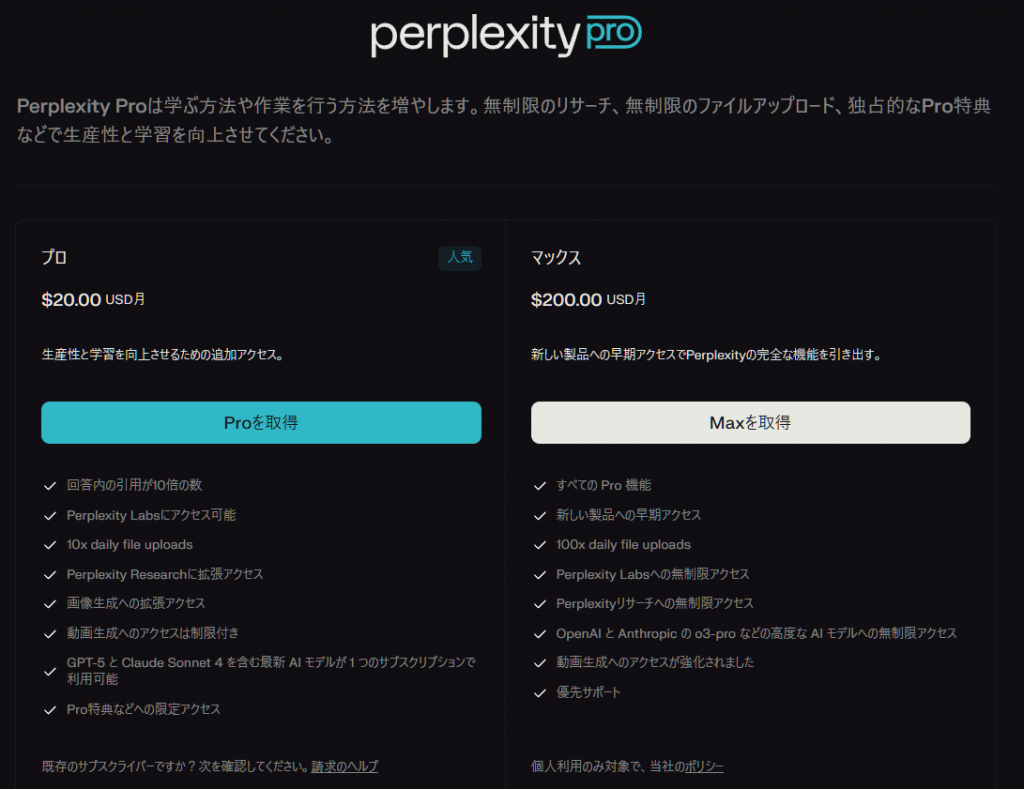Click checkmark beside Pro特典などへの限定アクセス
Screen dimensions: 1024x789
pyautogui.click(x=49, y=710)
